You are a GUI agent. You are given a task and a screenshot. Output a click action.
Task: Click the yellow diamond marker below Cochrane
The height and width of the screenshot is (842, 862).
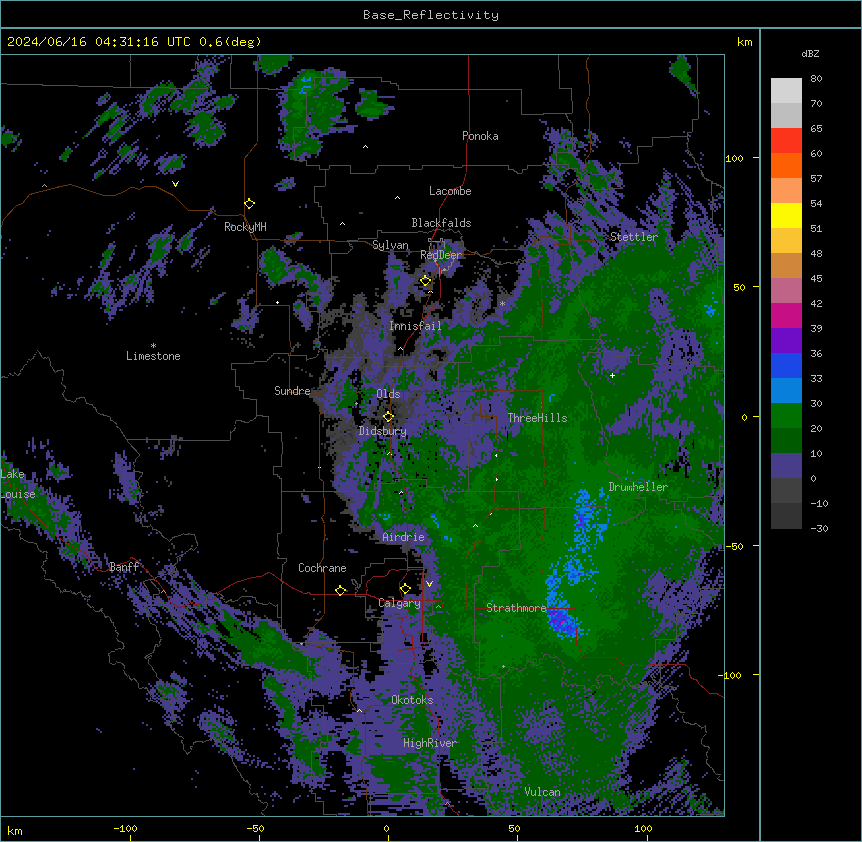(340, 590)
